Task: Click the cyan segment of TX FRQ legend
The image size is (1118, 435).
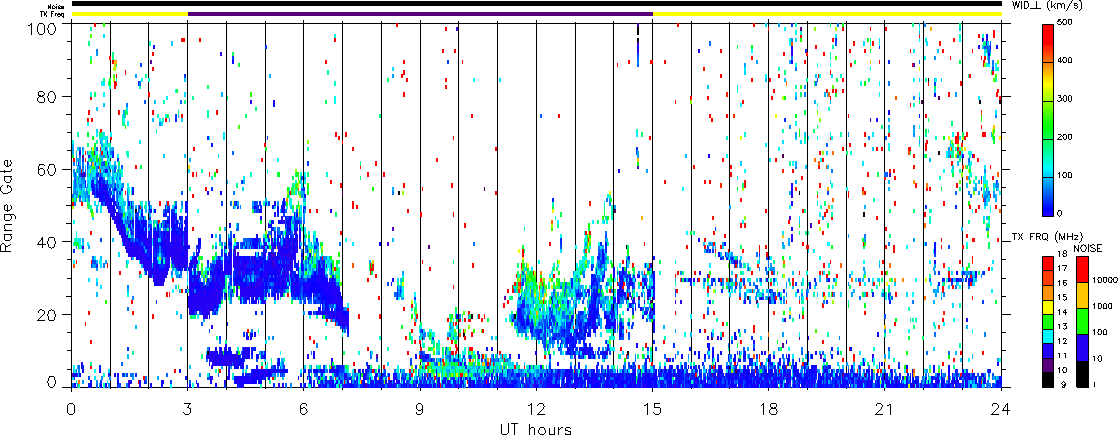Action: 1048,337
